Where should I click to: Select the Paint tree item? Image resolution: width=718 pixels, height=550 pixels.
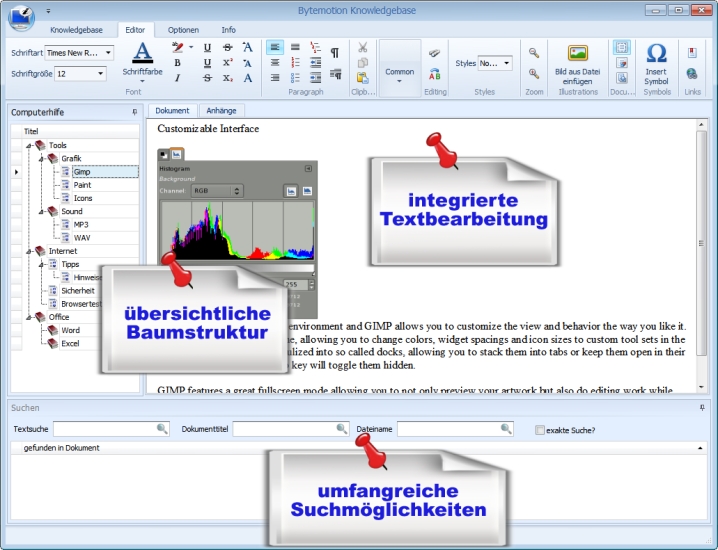click(x=82, y=185)
